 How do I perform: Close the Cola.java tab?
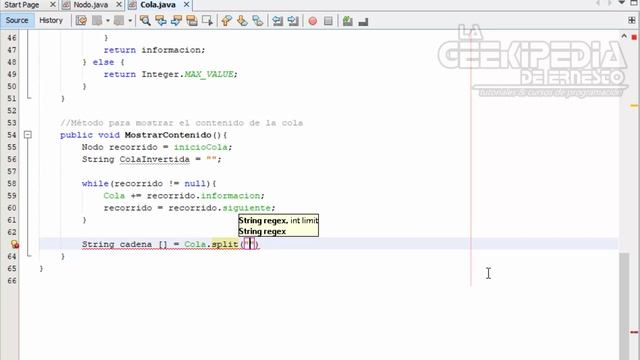coord(187,4)
